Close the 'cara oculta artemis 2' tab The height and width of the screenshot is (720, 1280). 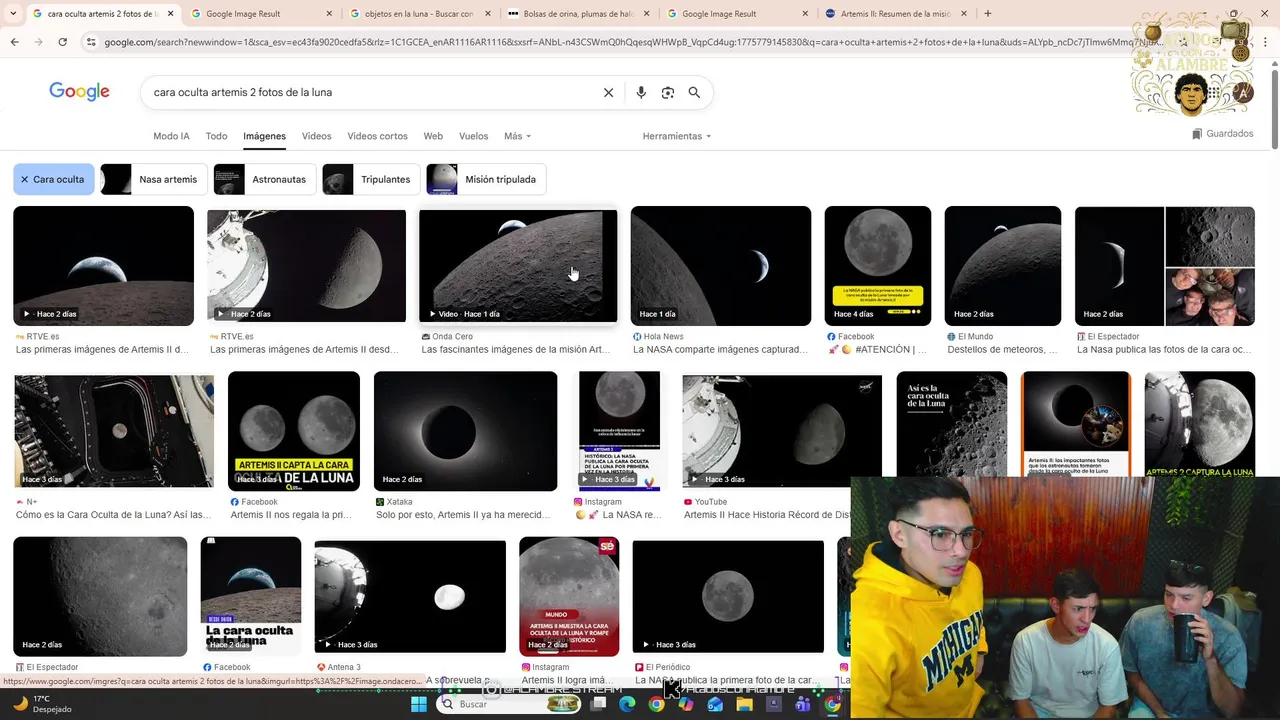click(x=169, y=14)
